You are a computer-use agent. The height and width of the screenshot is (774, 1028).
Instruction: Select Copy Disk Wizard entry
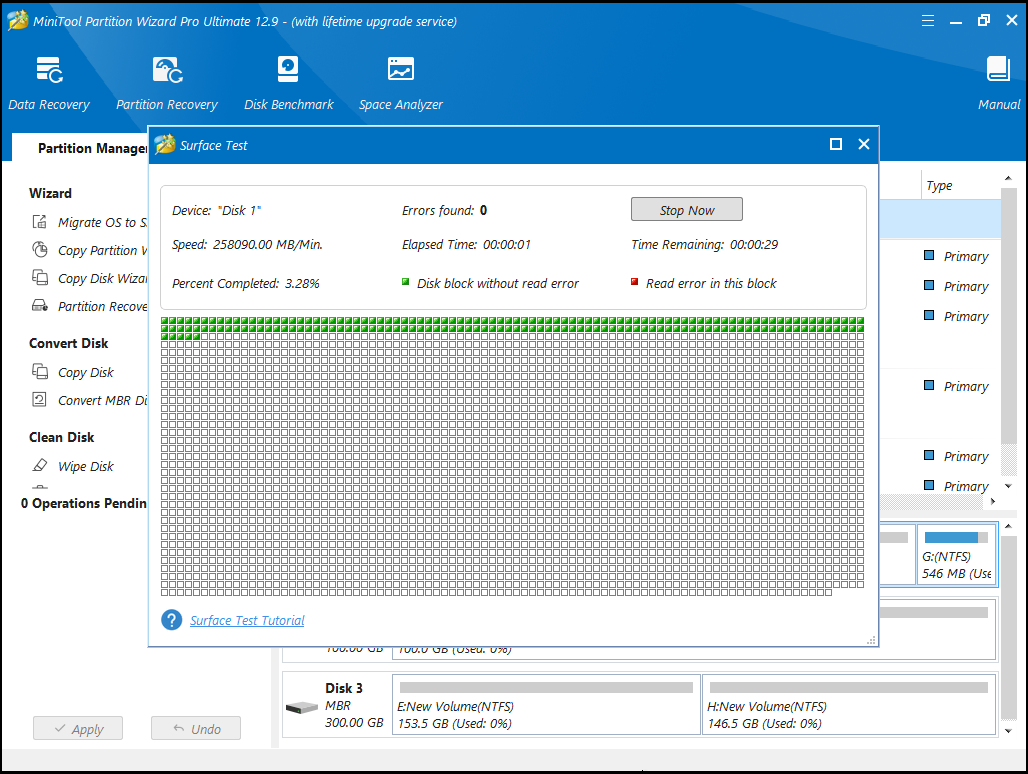click(102, 279)
